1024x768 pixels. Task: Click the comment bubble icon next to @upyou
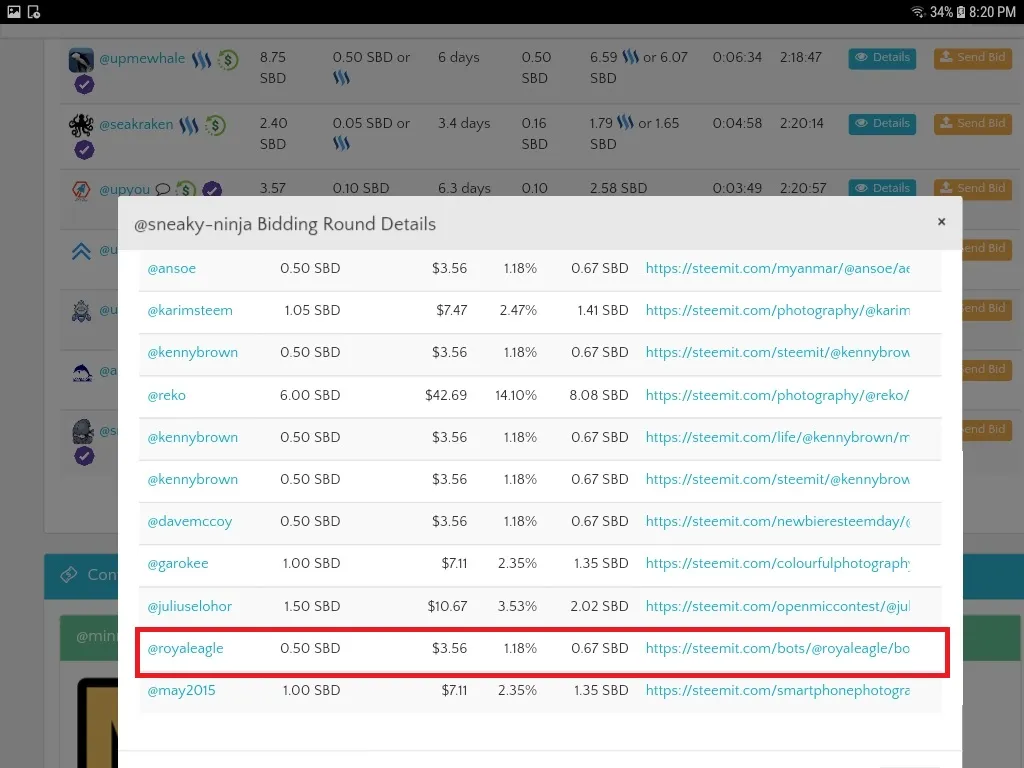pyautogui.click(x=163, y=189)
